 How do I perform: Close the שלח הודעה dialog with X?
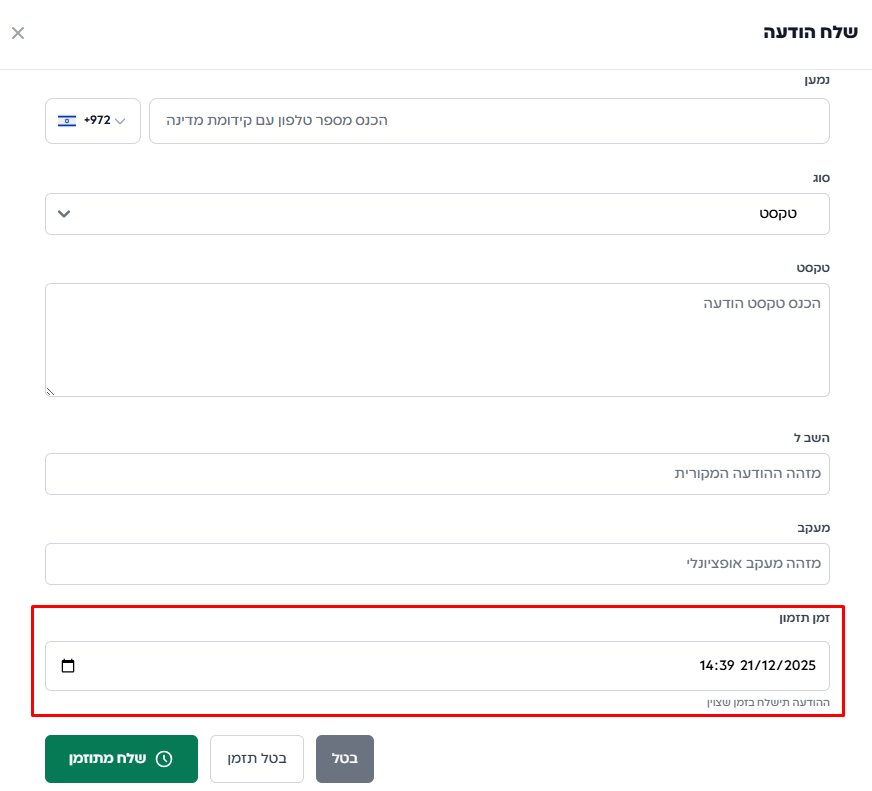click(x=18, y=33)
